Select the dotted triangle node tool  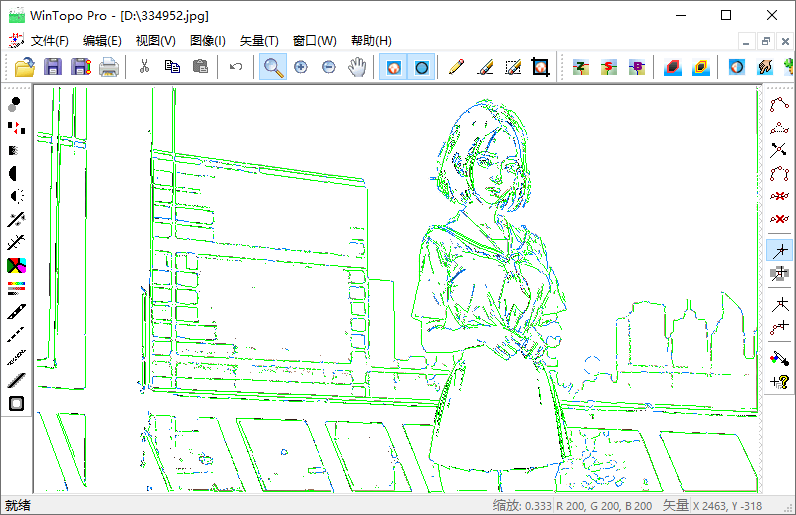[x=779, y=127]
